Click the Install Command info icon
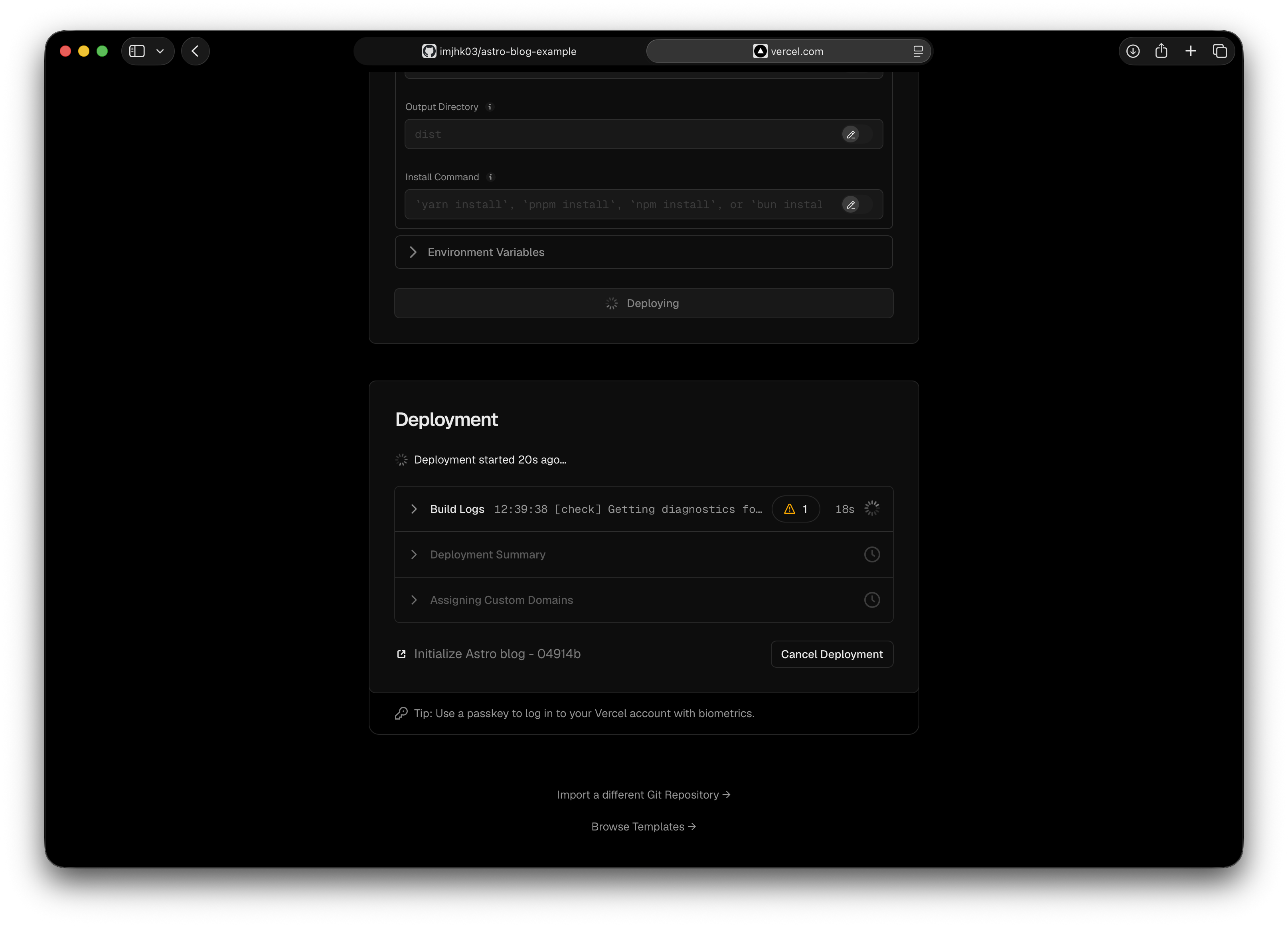 click(x=491, y=177)
